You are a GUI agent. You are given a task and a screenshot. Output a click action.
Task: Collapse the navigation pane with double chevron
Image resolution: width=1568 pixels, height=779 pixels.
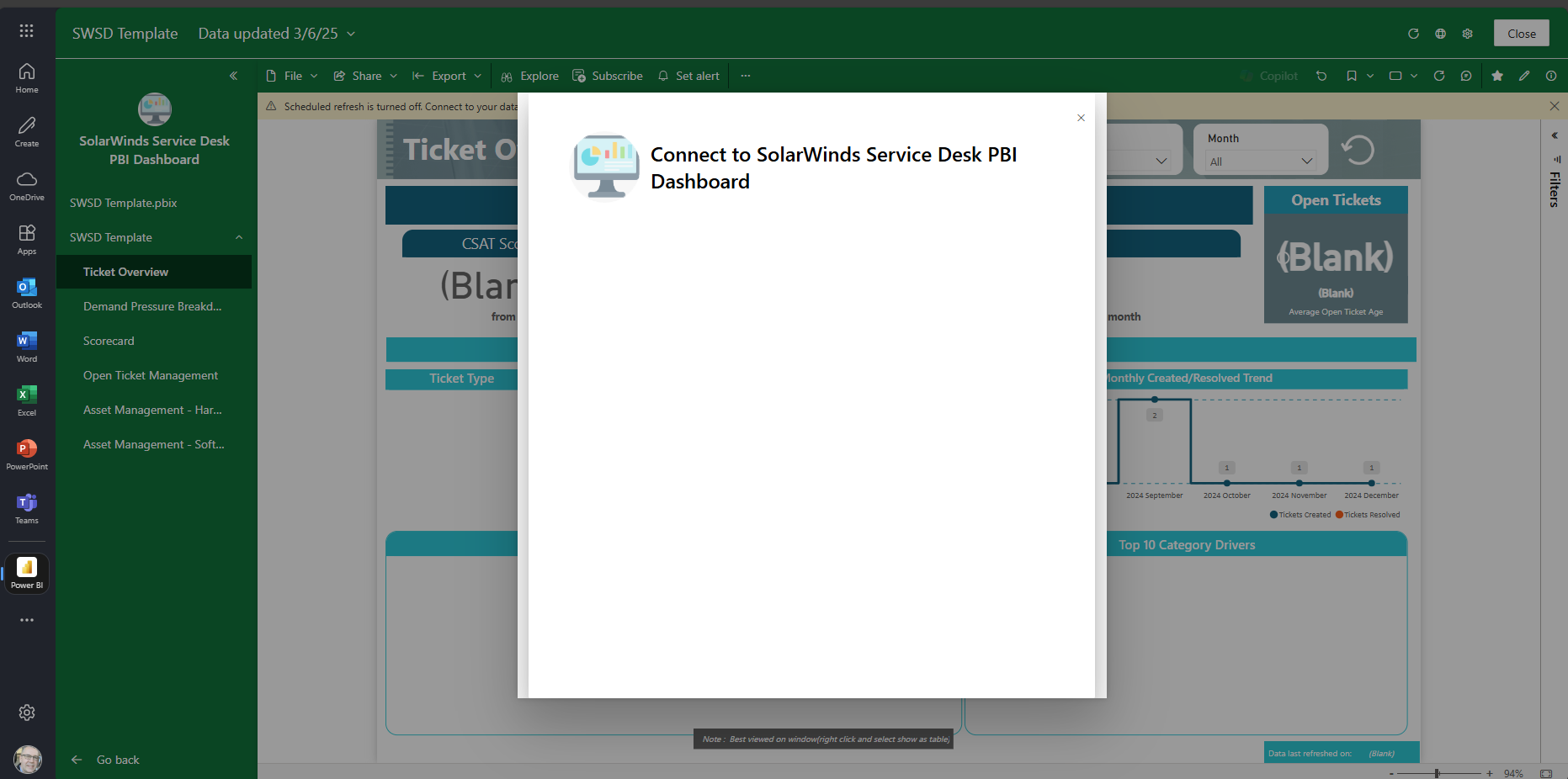click(x=233, y=76)
